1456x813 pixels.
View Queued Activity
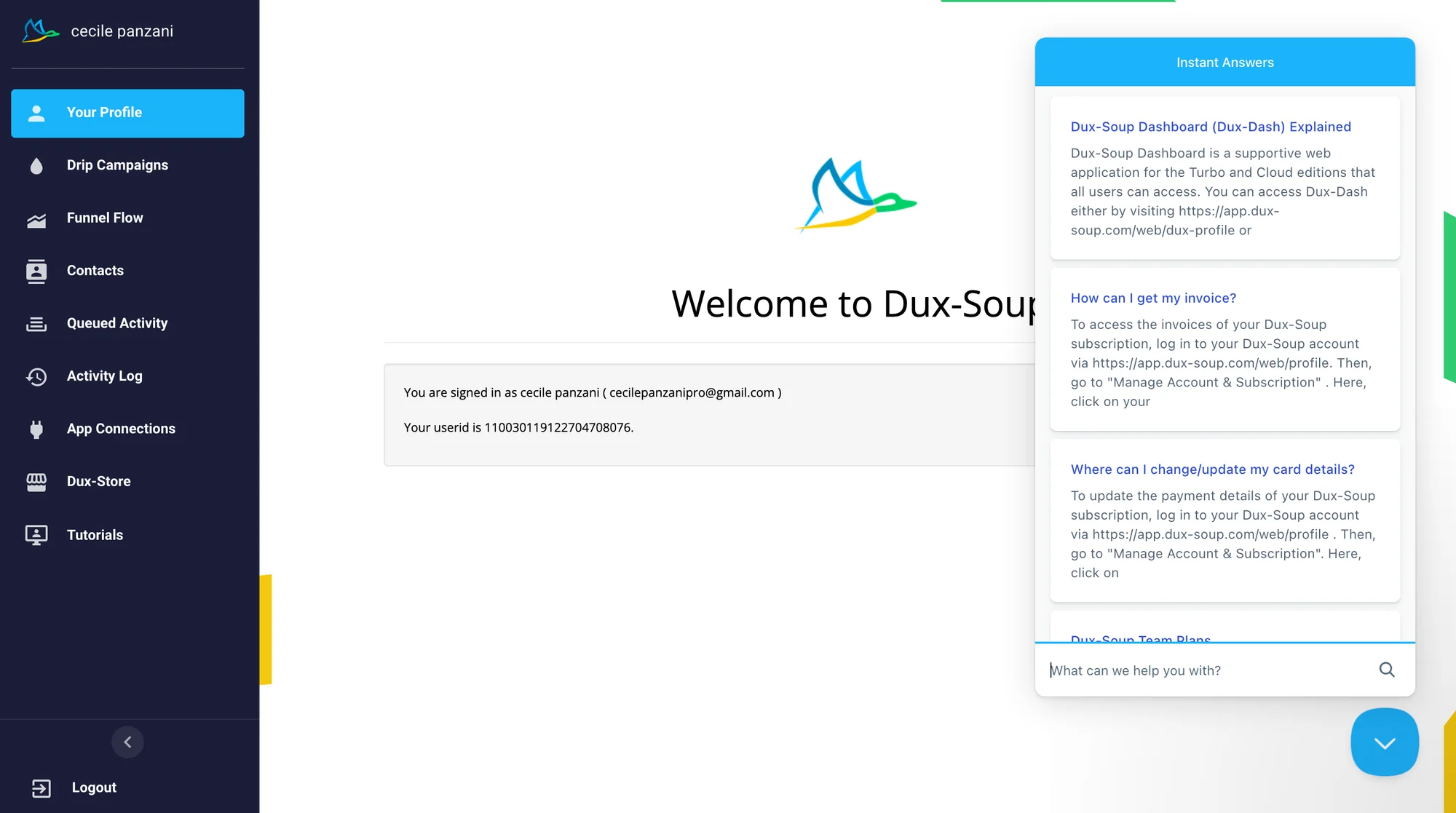117,323
